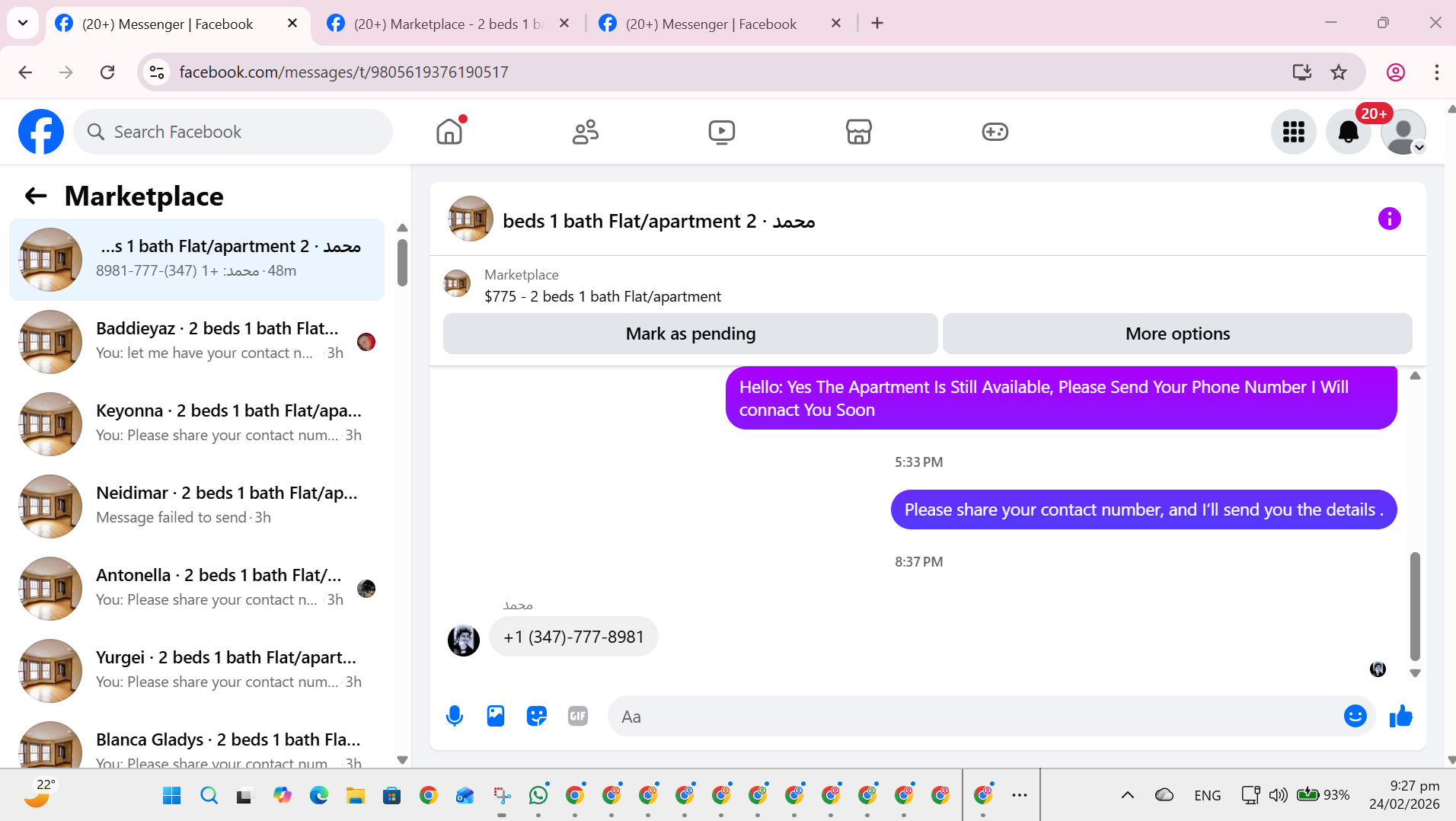Go back from the Marketplace chats list
This screenshot has height=821, width=1456.
[36, 196]
